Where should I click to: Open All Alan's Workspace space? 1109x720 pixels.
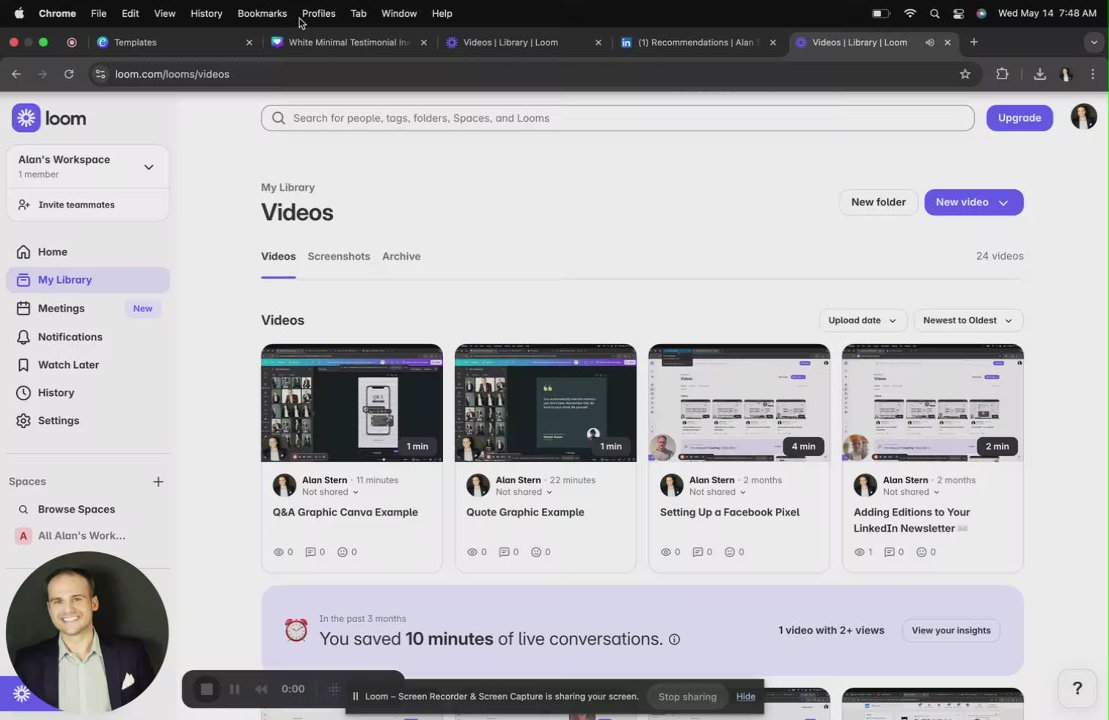click(x=81, y=536)
